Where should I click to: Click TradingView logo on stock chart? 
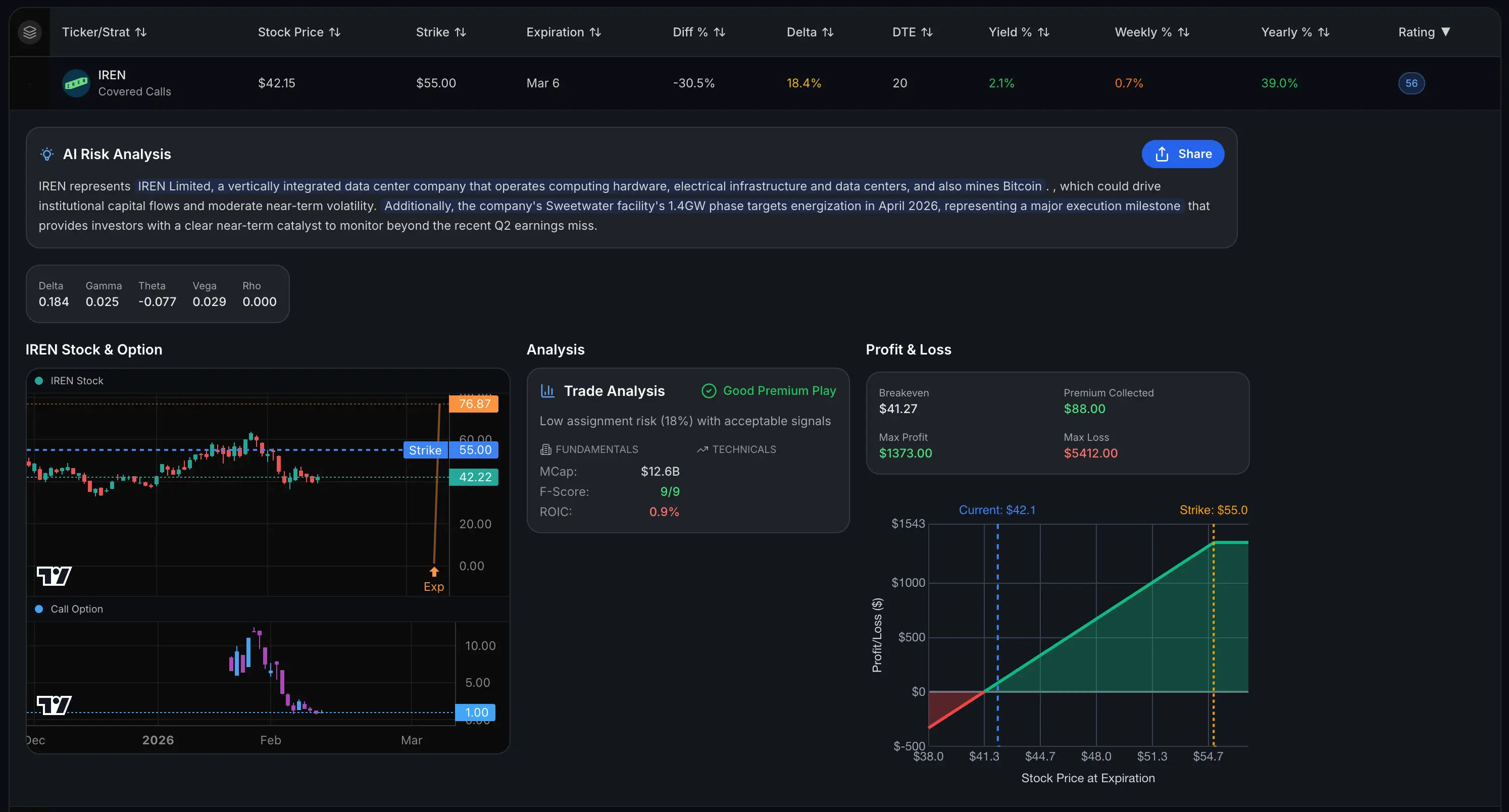click(x=54, y=576)
